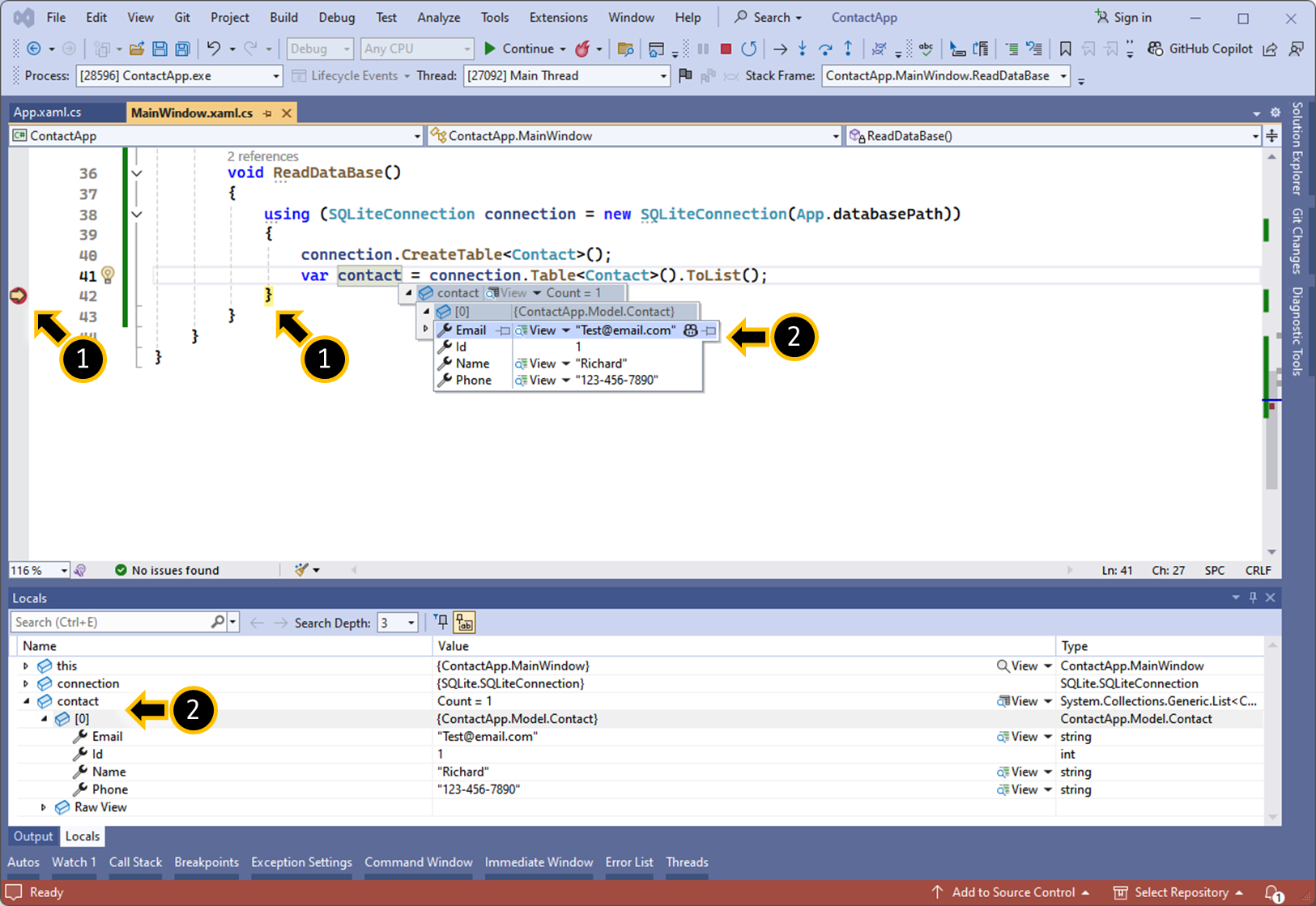Click the notifications bell in status bar

point(1273,892)
